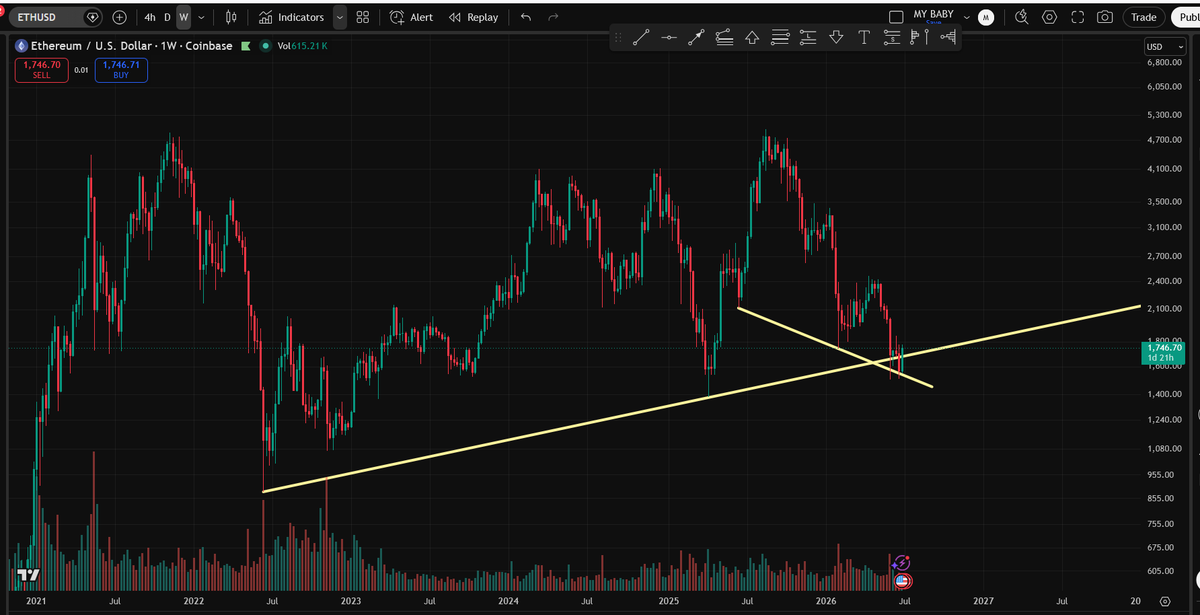Click the current price label 1,746.70 on axis
This screenshot has height=615, width=1200.
point(1162,348)
